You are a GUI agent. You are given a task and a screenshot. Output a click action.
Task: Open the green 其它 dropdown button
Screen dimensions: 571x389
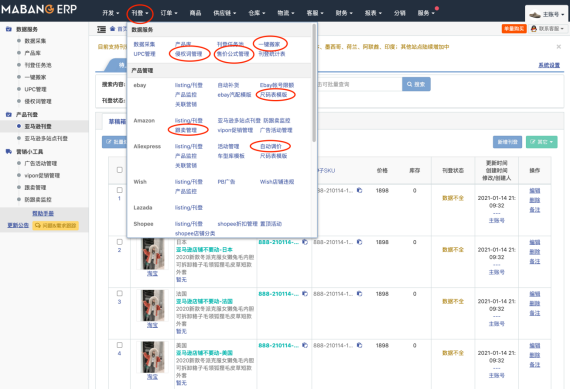click(542, 142)
